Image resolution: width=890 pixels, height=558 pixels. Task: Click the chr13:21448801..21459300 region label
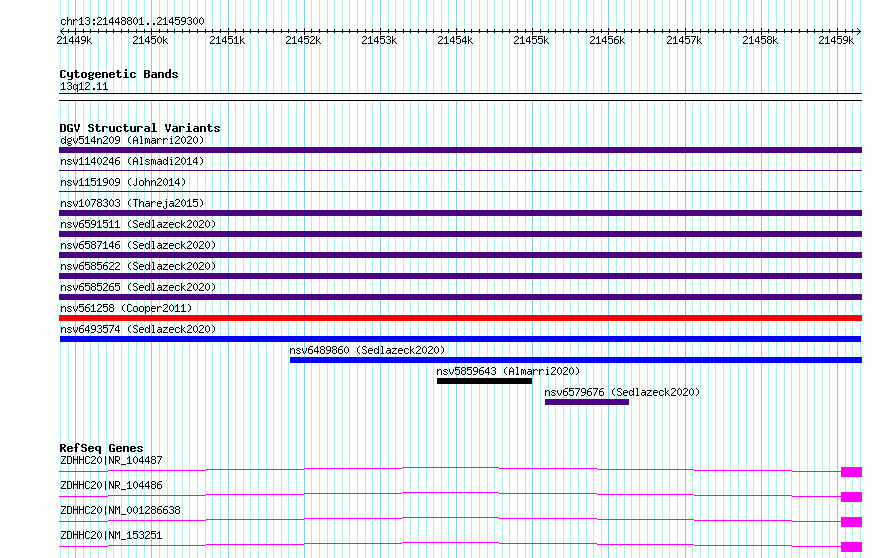132,21
